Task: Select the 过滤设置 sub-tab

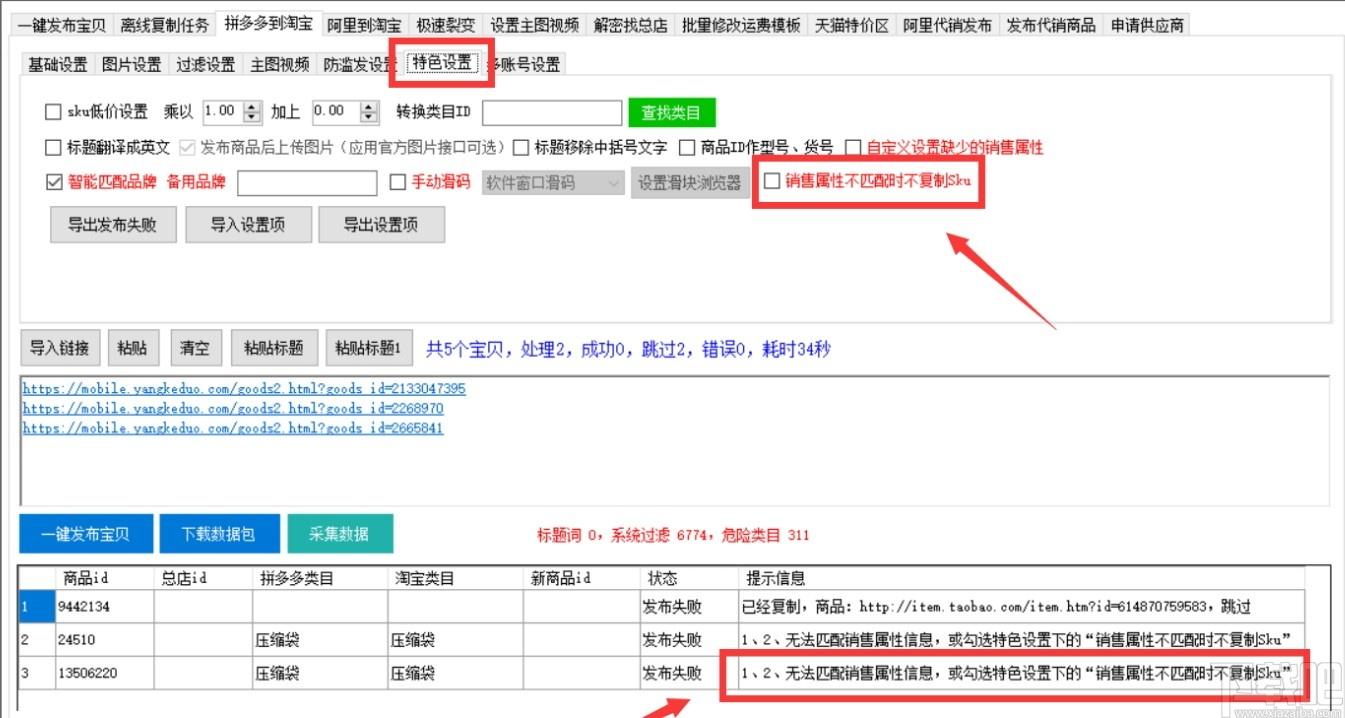Action: pos(205,64)
